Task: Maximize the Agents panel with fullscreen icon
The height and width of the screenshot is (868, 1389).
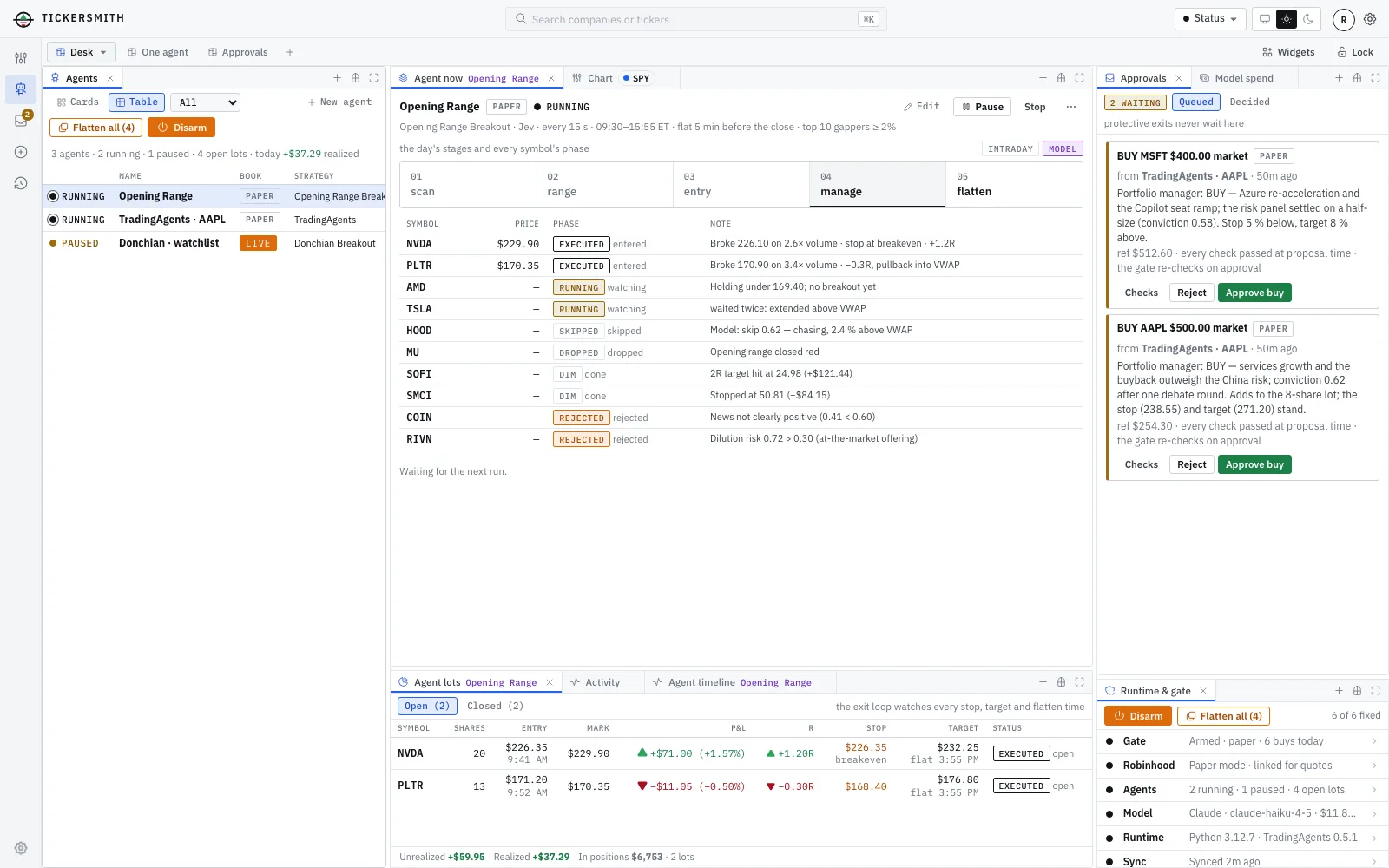Action: (x=373, y=78)
